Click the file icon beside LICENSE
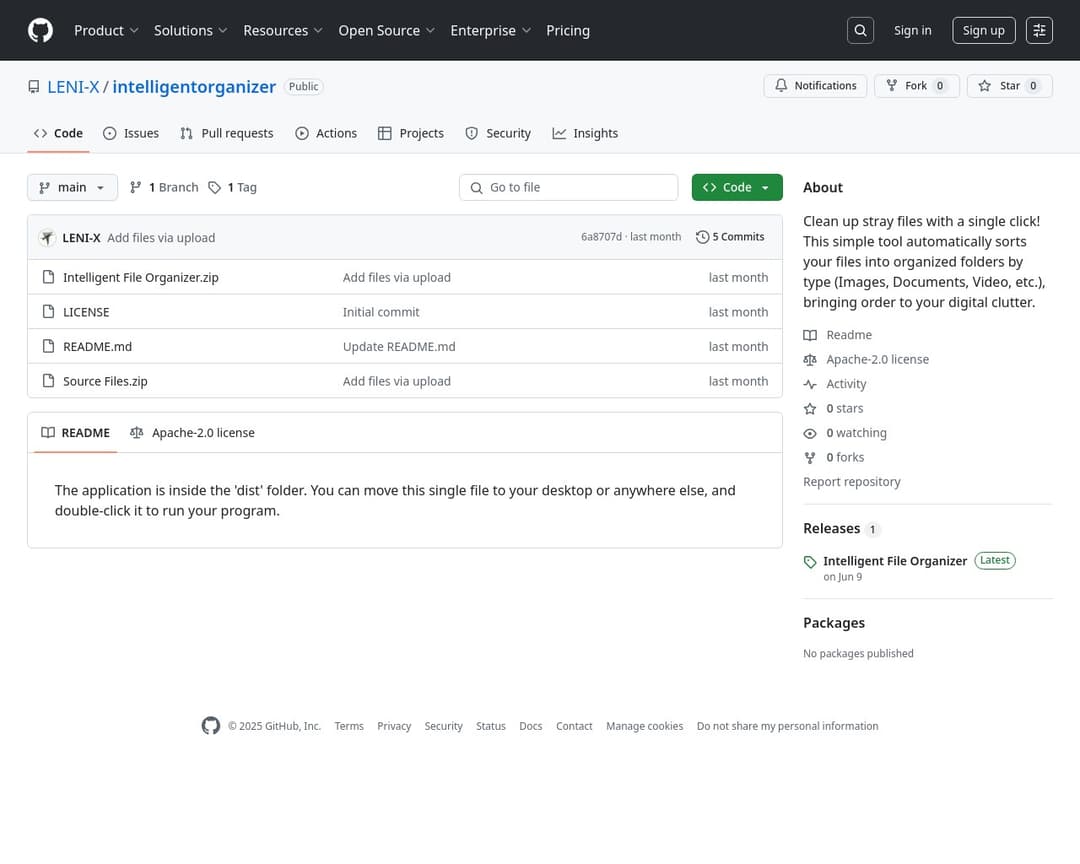This screenshot has width=1080, height=864. (48, 311)
